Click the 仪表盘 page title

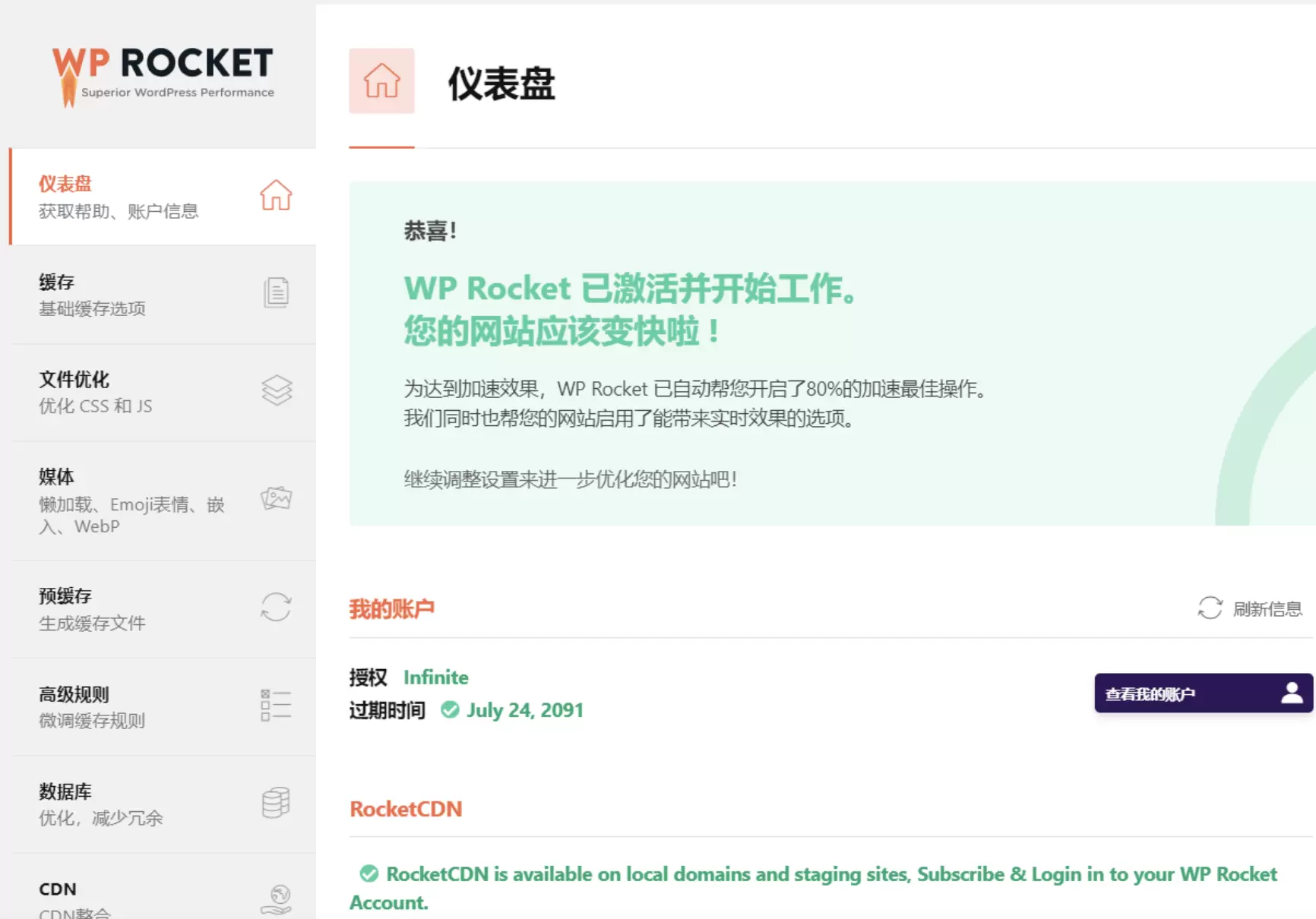tap(501, 83)
